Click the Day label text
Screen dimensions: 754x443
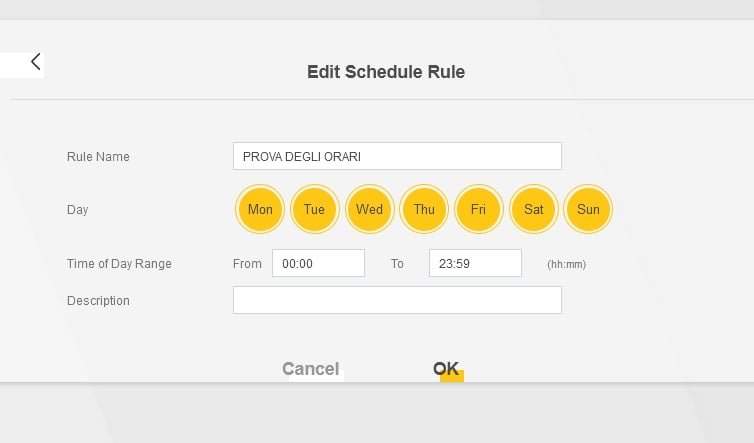[x=78, y=210]
